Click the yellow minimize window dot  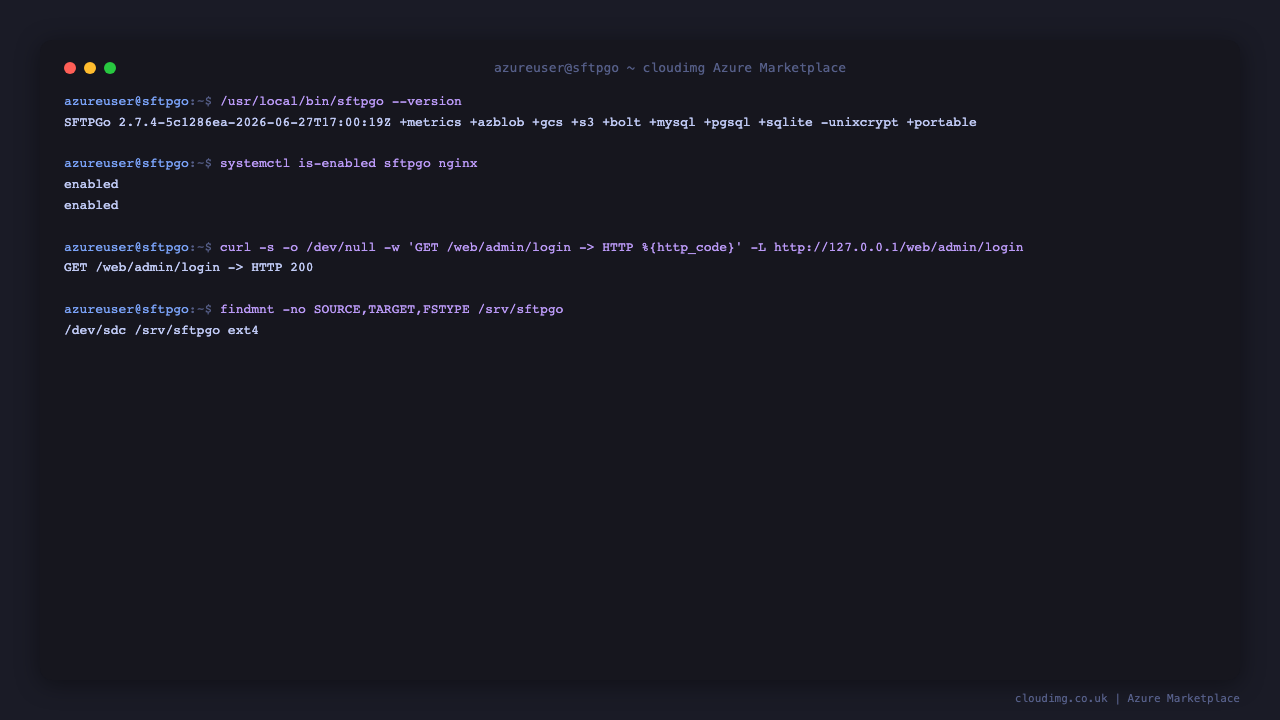(90, 68)
